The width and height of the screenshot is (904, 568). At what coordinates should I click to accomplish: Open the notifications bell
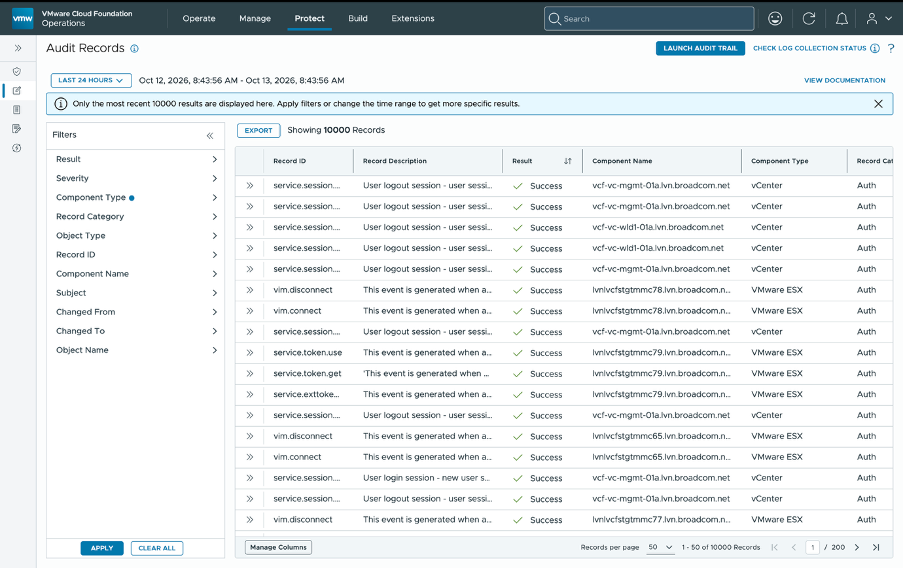coord(842,18)
